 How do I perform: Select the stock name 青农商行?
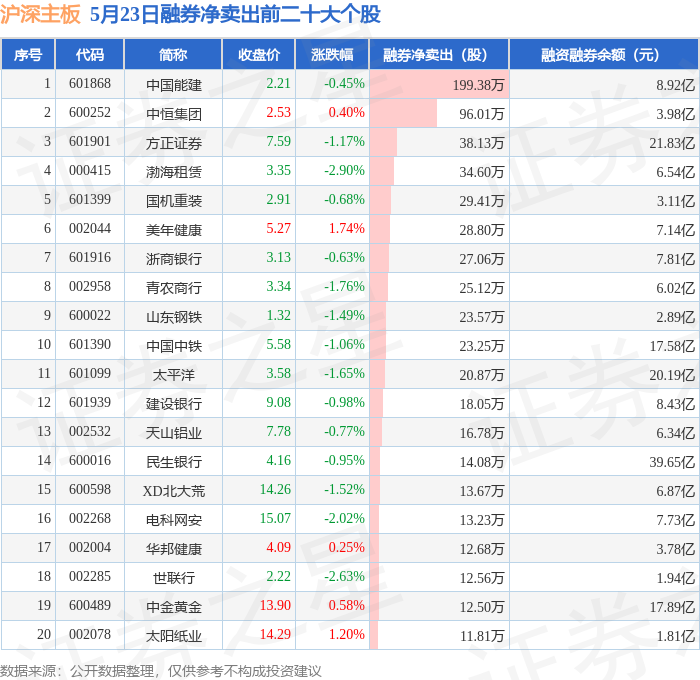click(x=174, y=288)
